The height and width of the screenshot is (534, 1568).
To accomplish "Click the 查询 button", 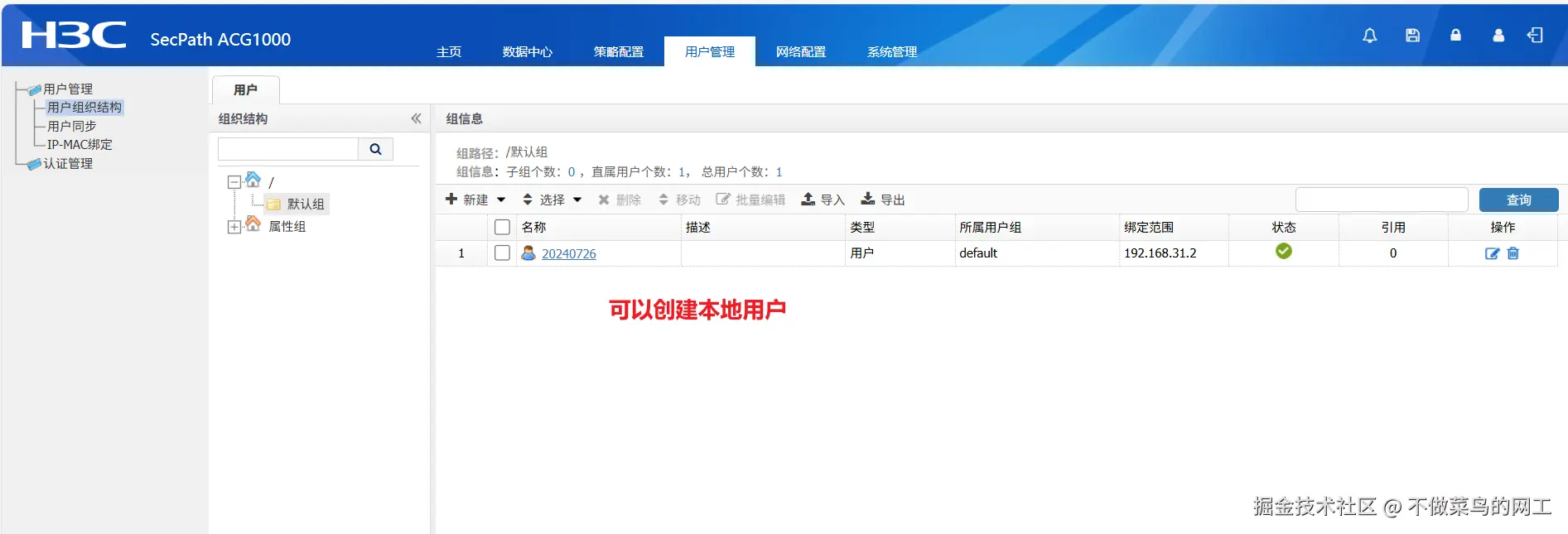I will 1519,200.
